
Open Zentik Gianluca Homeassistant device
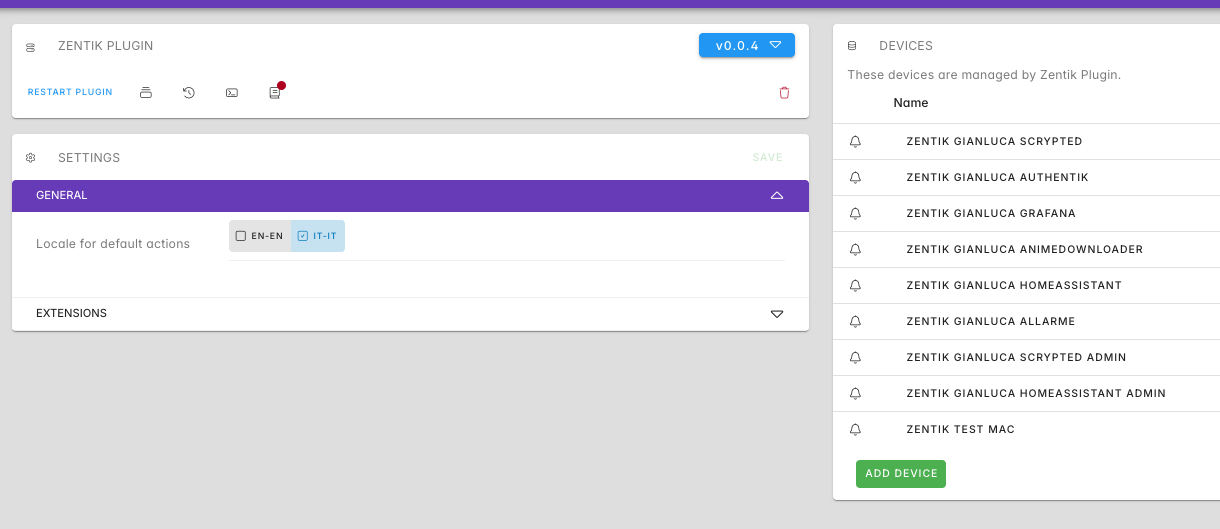click(x=1013, y=286)
